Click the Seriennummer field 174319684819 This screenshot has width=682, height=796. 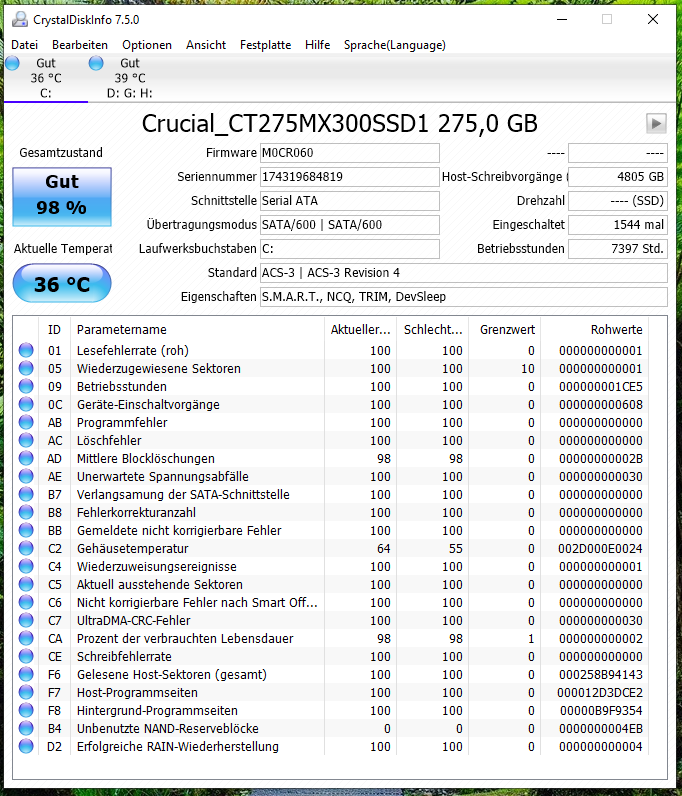(x=350, y=177)
